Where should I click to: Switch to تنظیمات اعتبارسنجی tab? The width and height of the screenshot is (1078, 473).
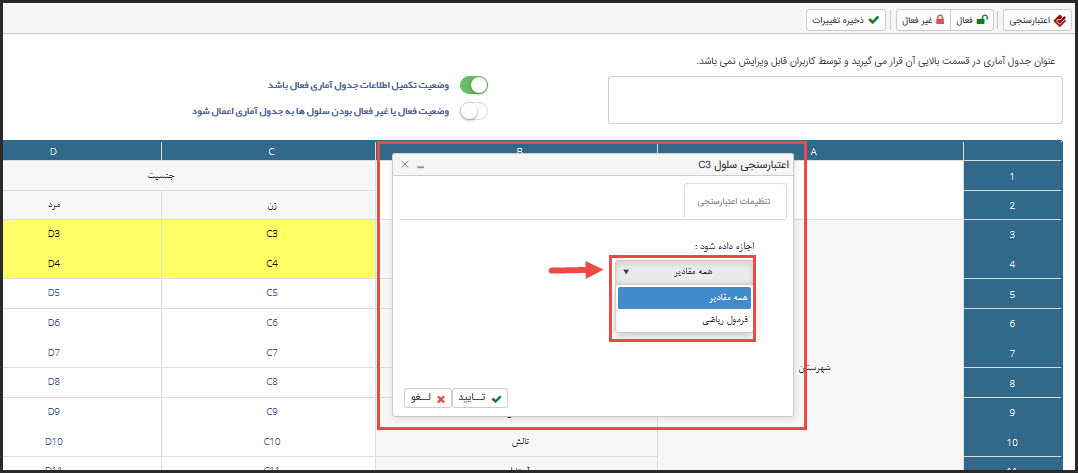[x=735, y=200]
